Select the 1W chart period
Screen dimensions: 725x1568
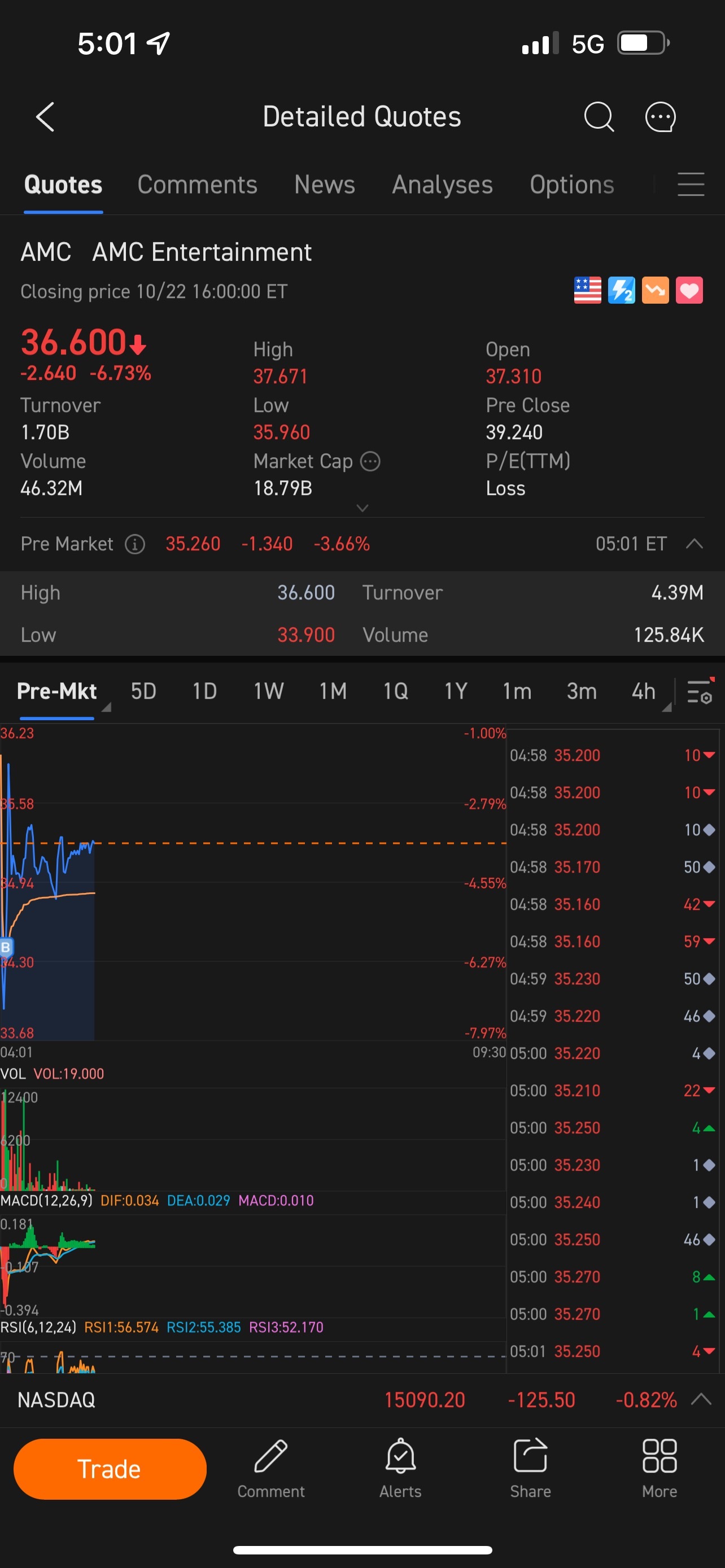coord(268,691)
